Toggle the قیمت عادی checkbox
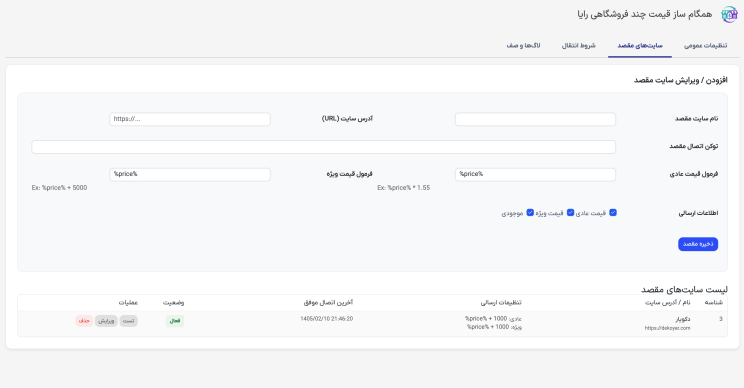 (613, 212)
